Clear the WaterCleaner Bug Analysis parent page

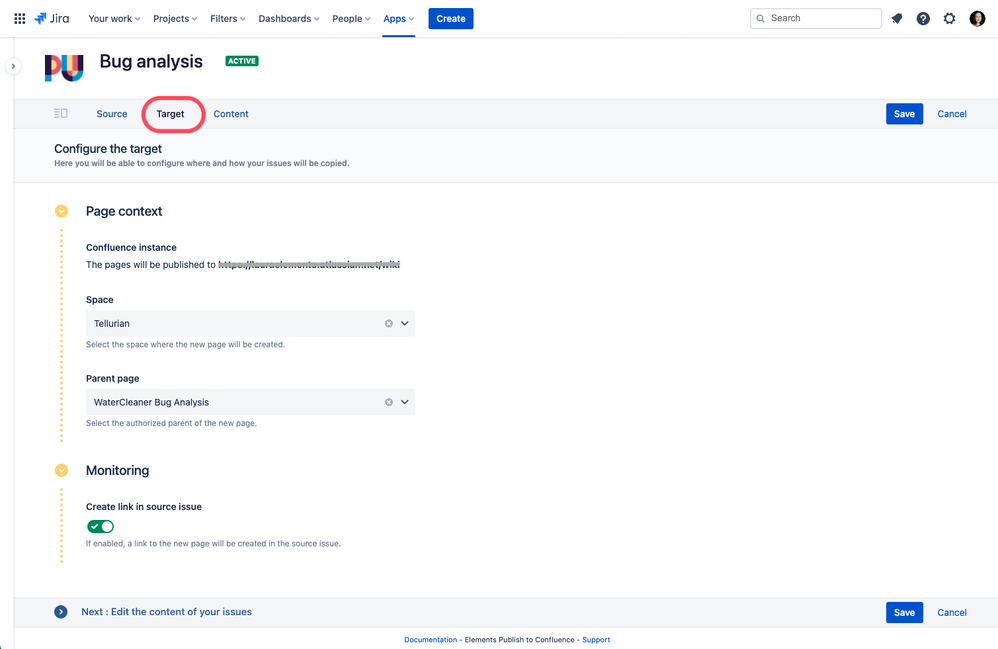[x=389, y=401]
